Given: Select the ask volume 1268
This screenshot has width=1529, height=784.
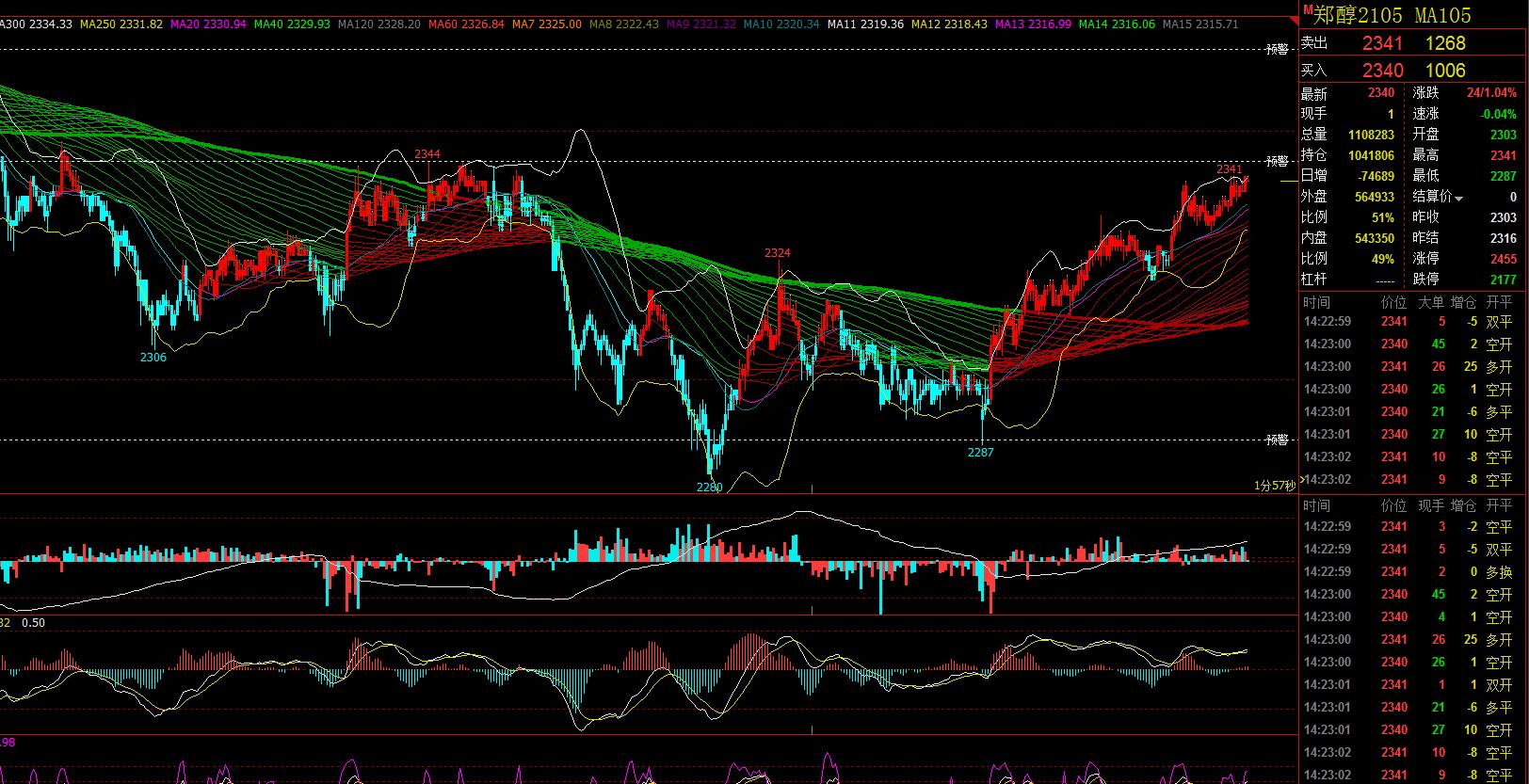Looking at the screenshot, I should (x=1445, y=43).
